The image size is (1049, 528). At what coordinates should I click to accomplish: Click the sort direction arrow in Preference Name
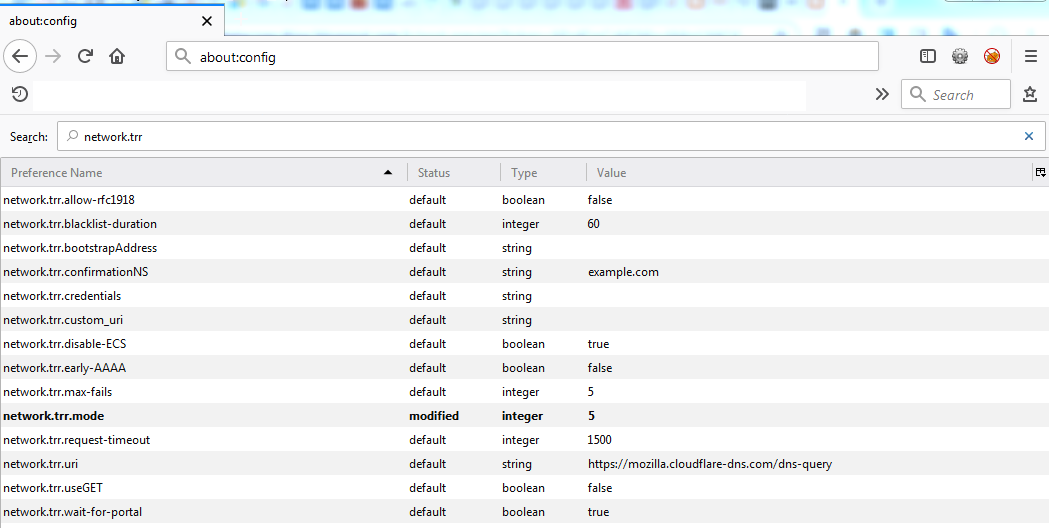tap(388, 173)
